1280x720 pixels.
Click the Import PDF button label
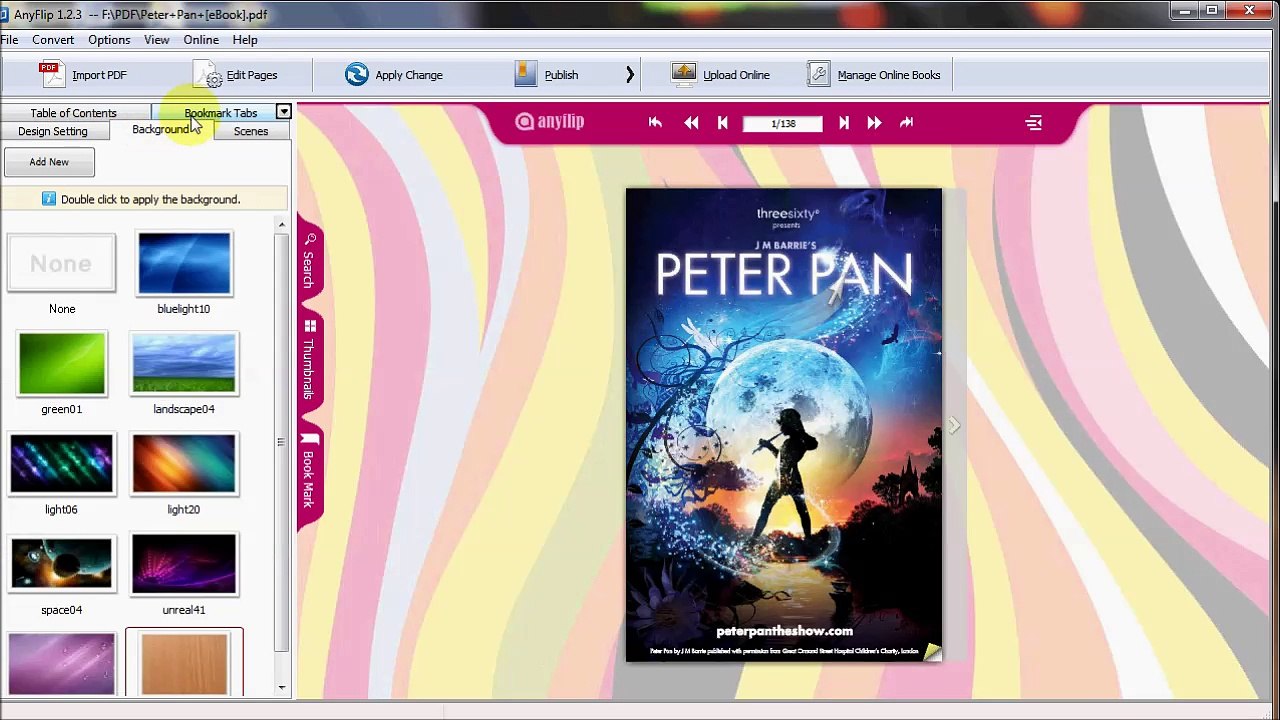tap(99, 75)
